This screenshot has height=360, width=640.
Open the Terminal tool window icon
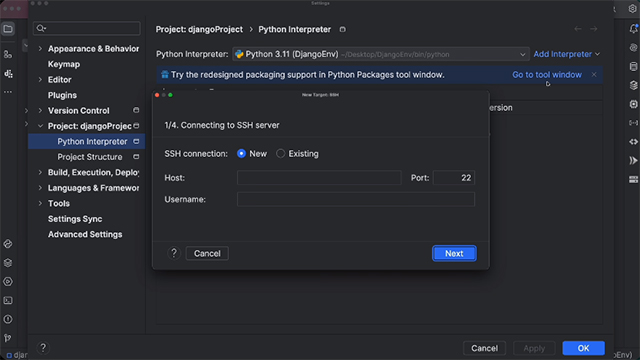pos(8,300)
